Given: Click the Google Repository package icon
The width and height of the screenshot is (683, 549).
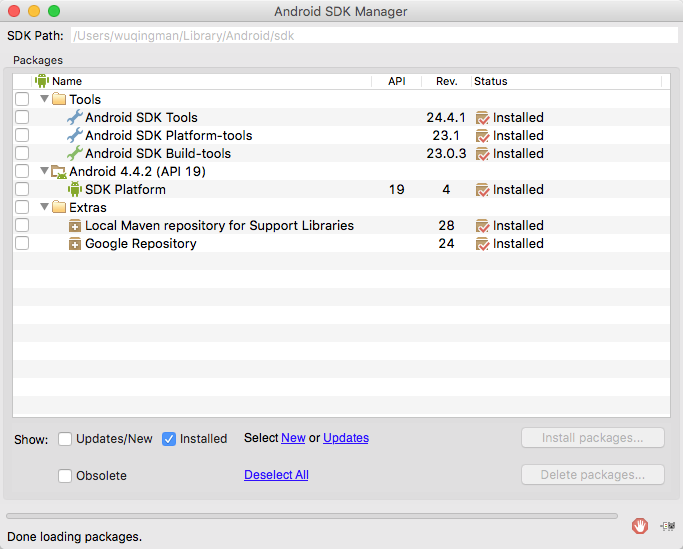Looking at the screenshot, I should [x=74, y=244].
